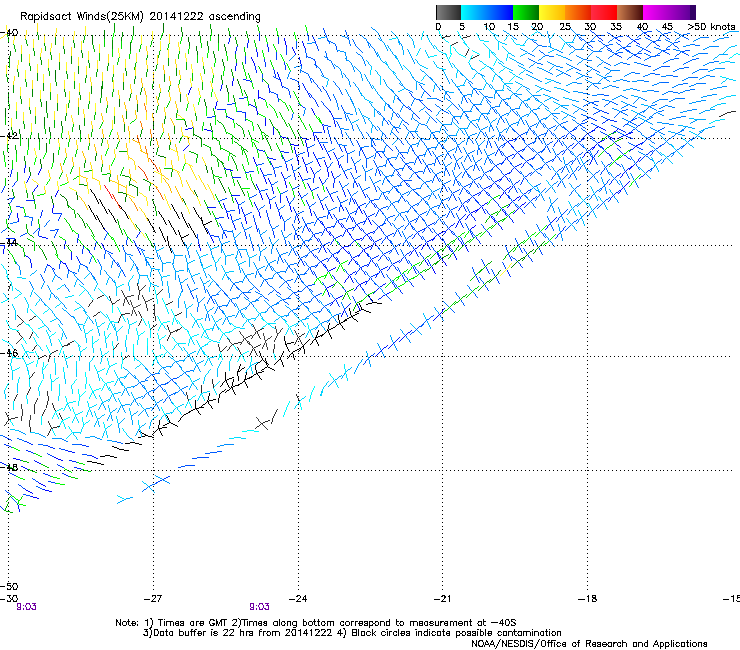Click the magenta 40-45 knots color swatch
This screenshot has width=740, height=650.
pos(656,12)
